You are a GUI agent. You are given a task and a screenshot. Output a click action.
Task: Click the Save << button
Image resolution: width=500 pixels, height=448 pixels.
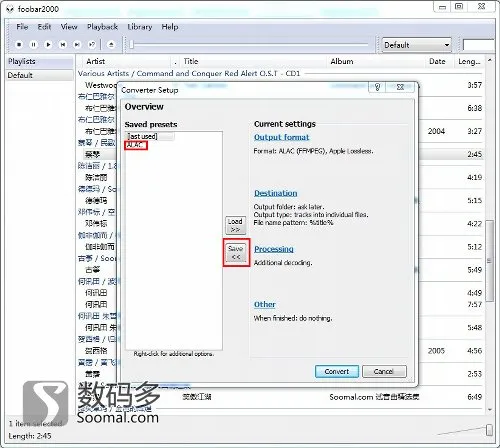236,252
